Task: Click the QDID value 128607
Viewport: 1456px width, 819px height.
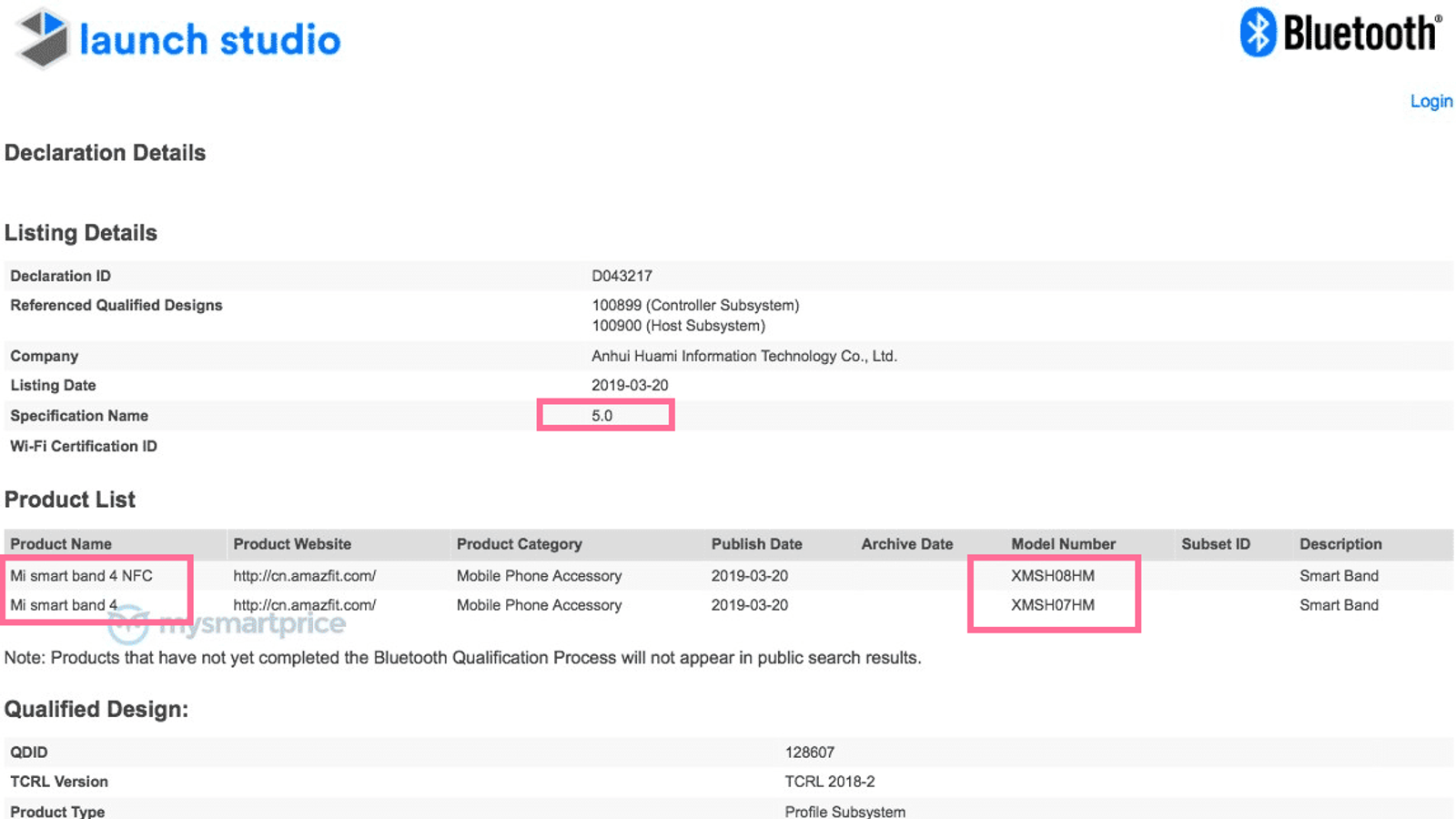Action: (x=809, y=753)
